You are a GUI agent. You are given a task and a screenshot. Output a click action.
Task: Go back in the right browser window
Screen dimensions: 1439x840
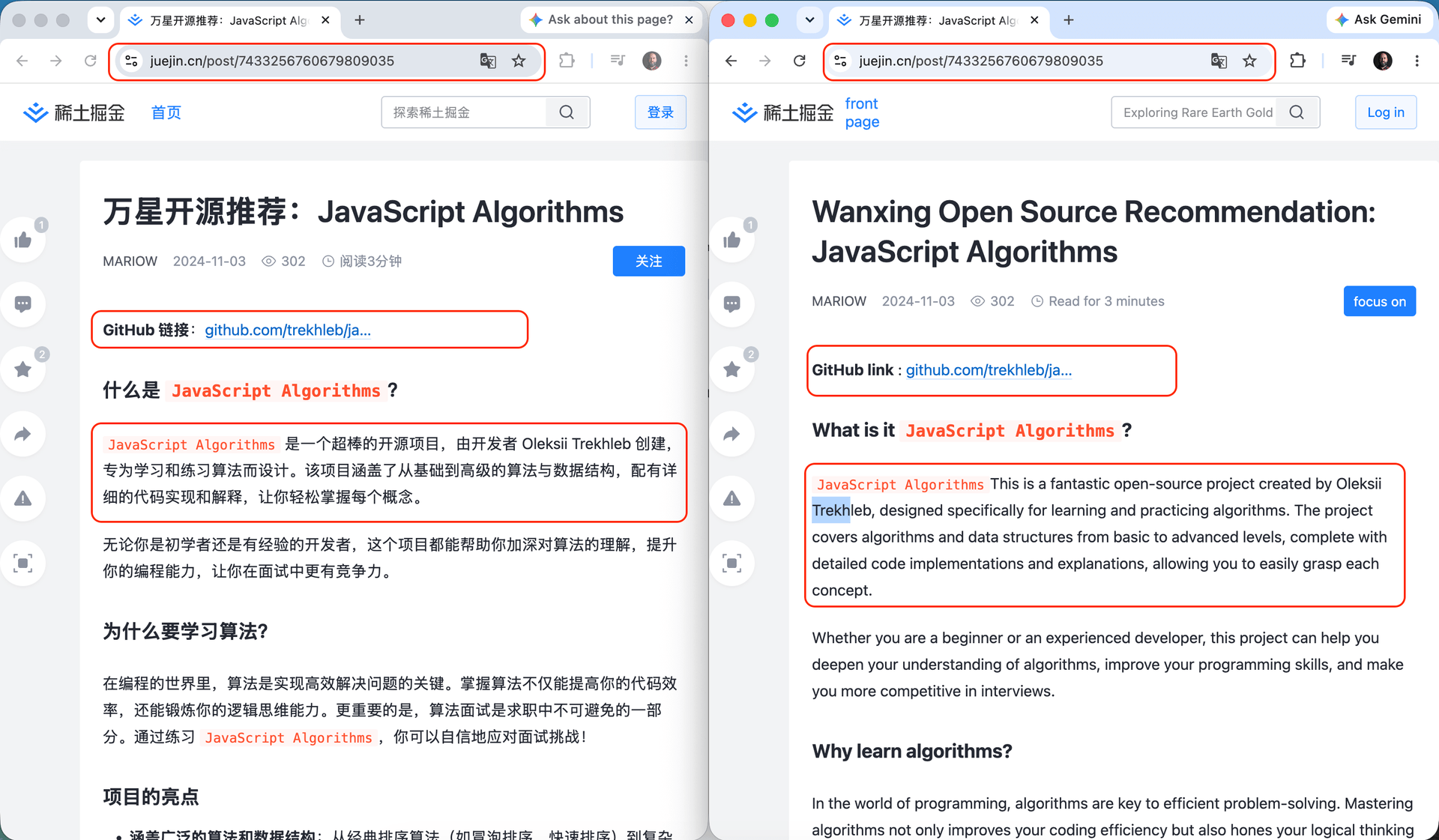coord(731,61)
